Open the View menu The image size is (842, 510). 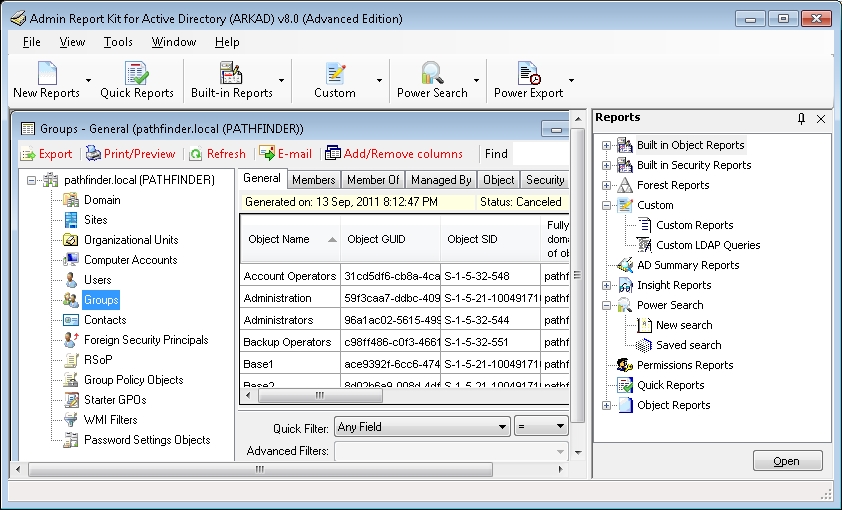click(x=72, y=42)
